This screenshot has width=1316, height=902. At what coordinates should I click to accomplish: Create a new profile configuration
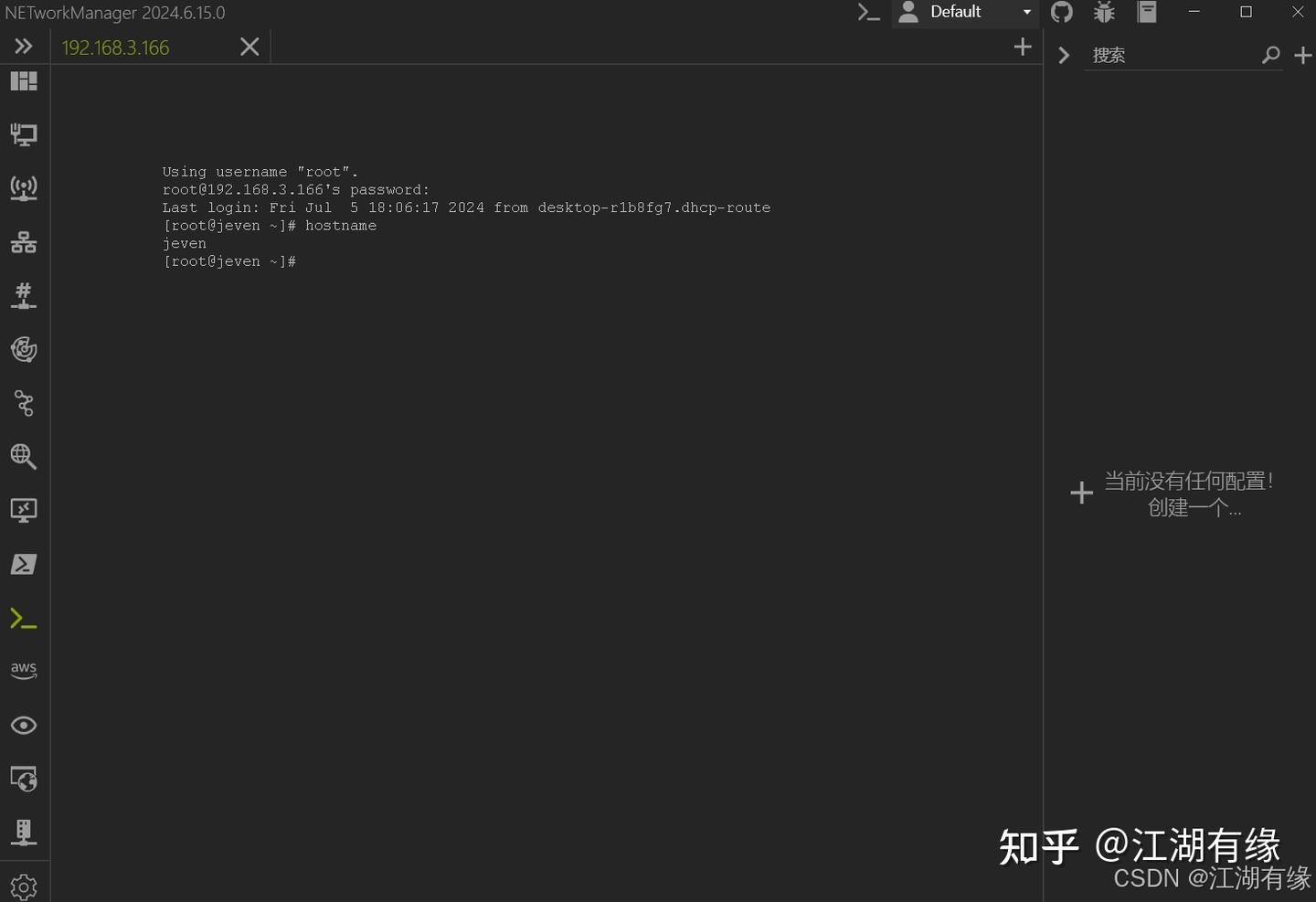(1081, 493)
